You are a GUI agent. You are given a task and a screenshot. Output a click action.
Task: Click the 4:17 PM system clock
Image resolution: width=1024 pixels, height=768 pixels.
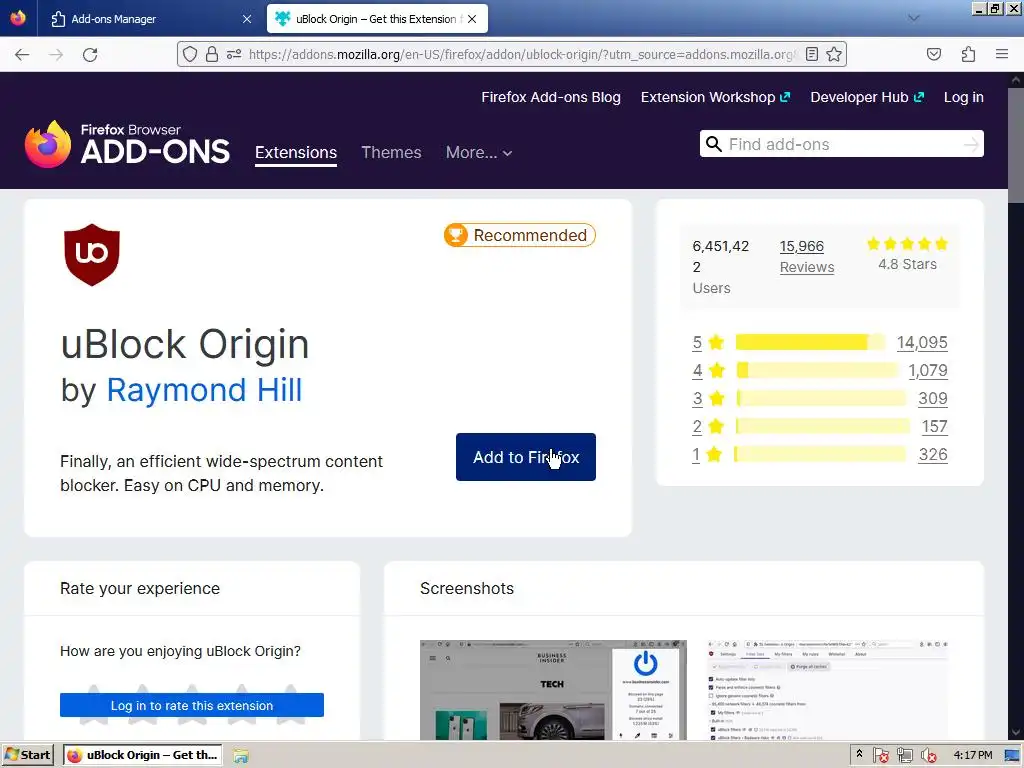tap(972, 755)
